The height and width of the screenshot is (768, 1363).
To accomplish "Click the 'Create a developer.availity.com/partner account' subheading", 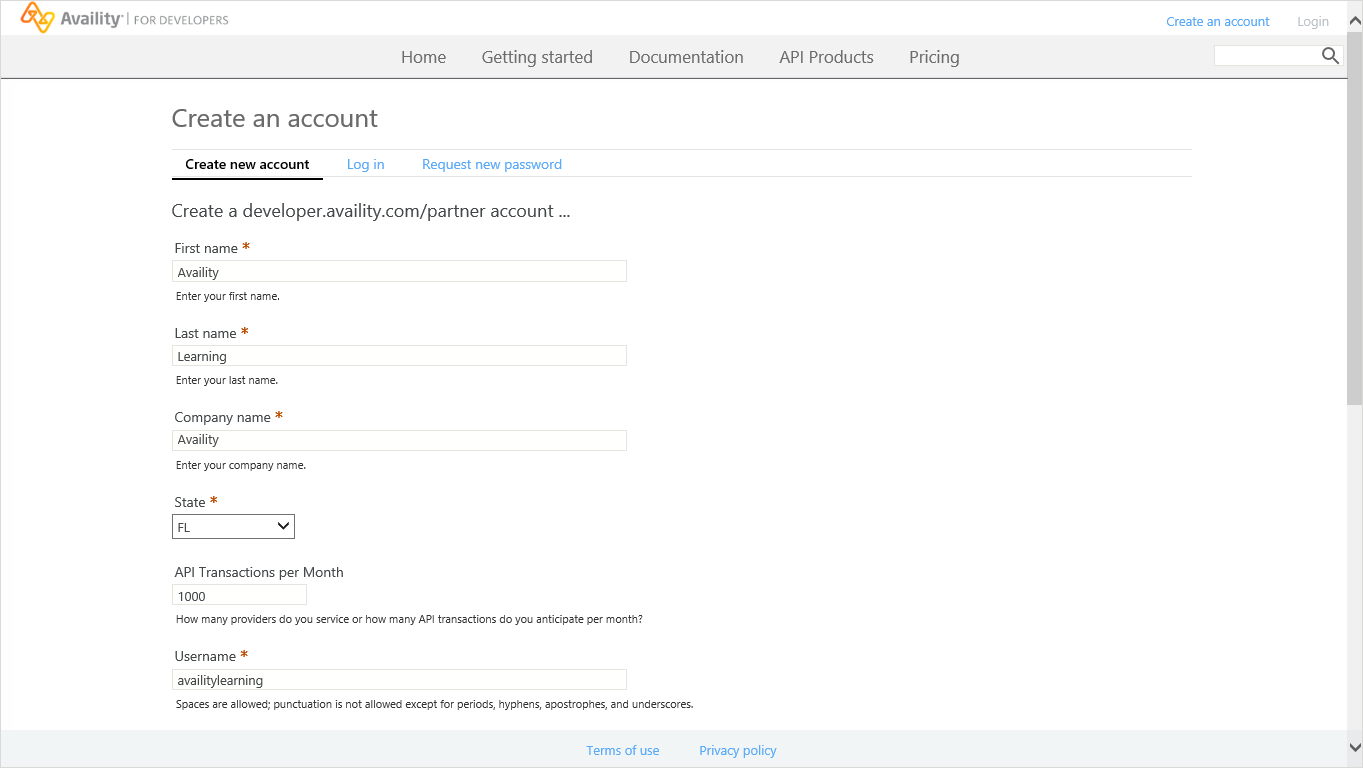I will click(371, 211).
